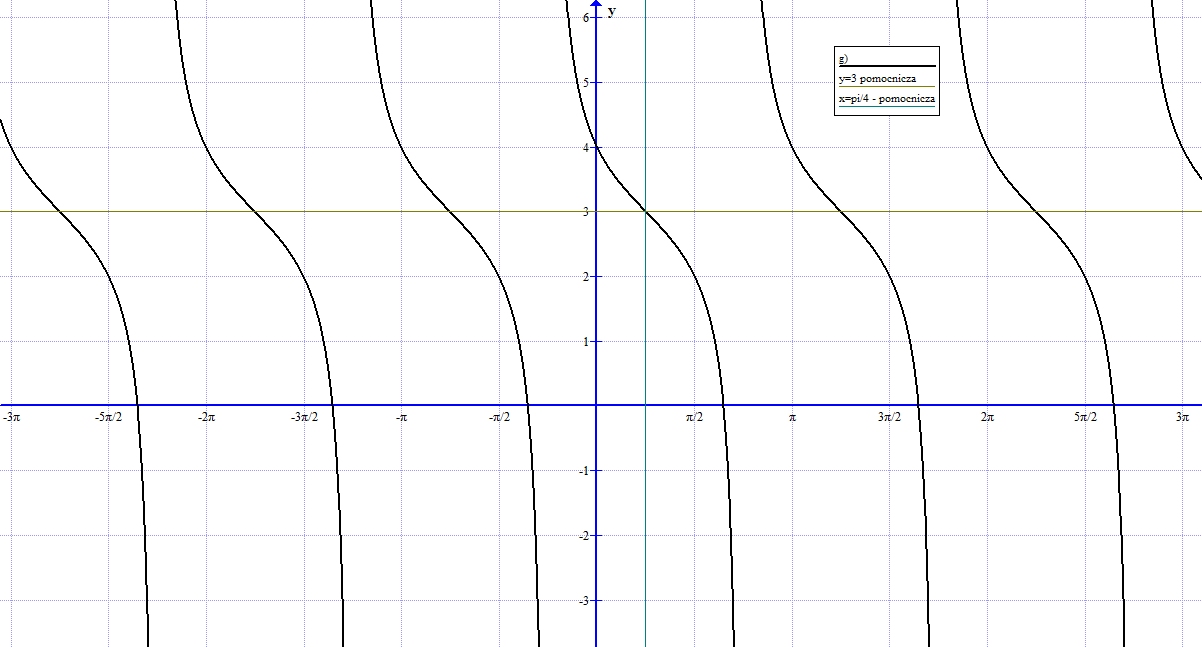Click the 5π/2 tick label
1202x647 pixels.
[x=1085, y=417]
